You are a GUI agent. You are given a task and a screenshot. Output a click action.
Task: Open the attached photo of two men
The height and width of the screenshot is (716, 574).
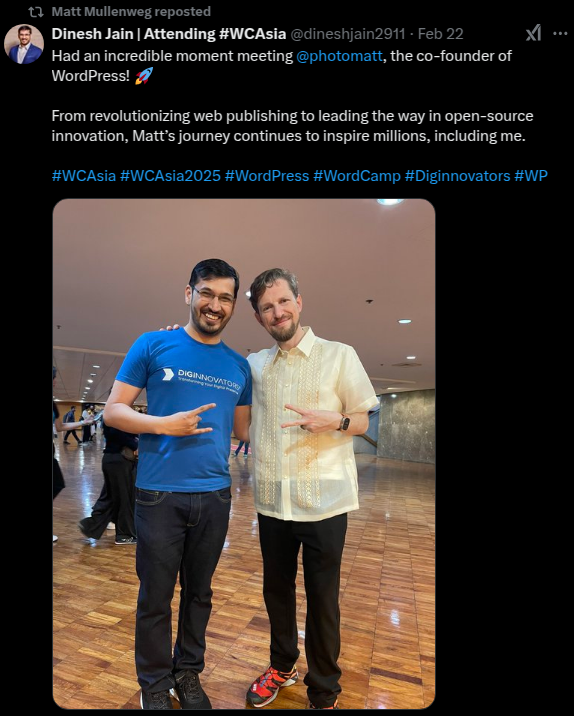point(244,453)
